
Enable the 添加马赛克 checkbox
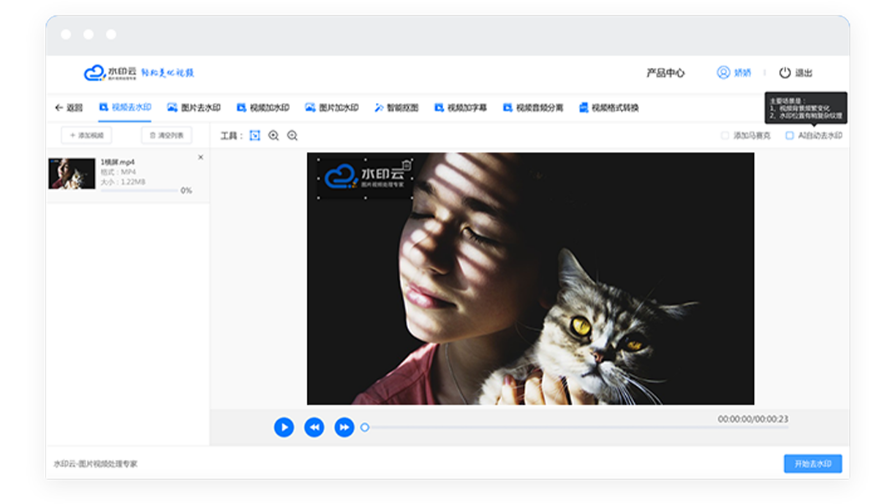[725, 135]
